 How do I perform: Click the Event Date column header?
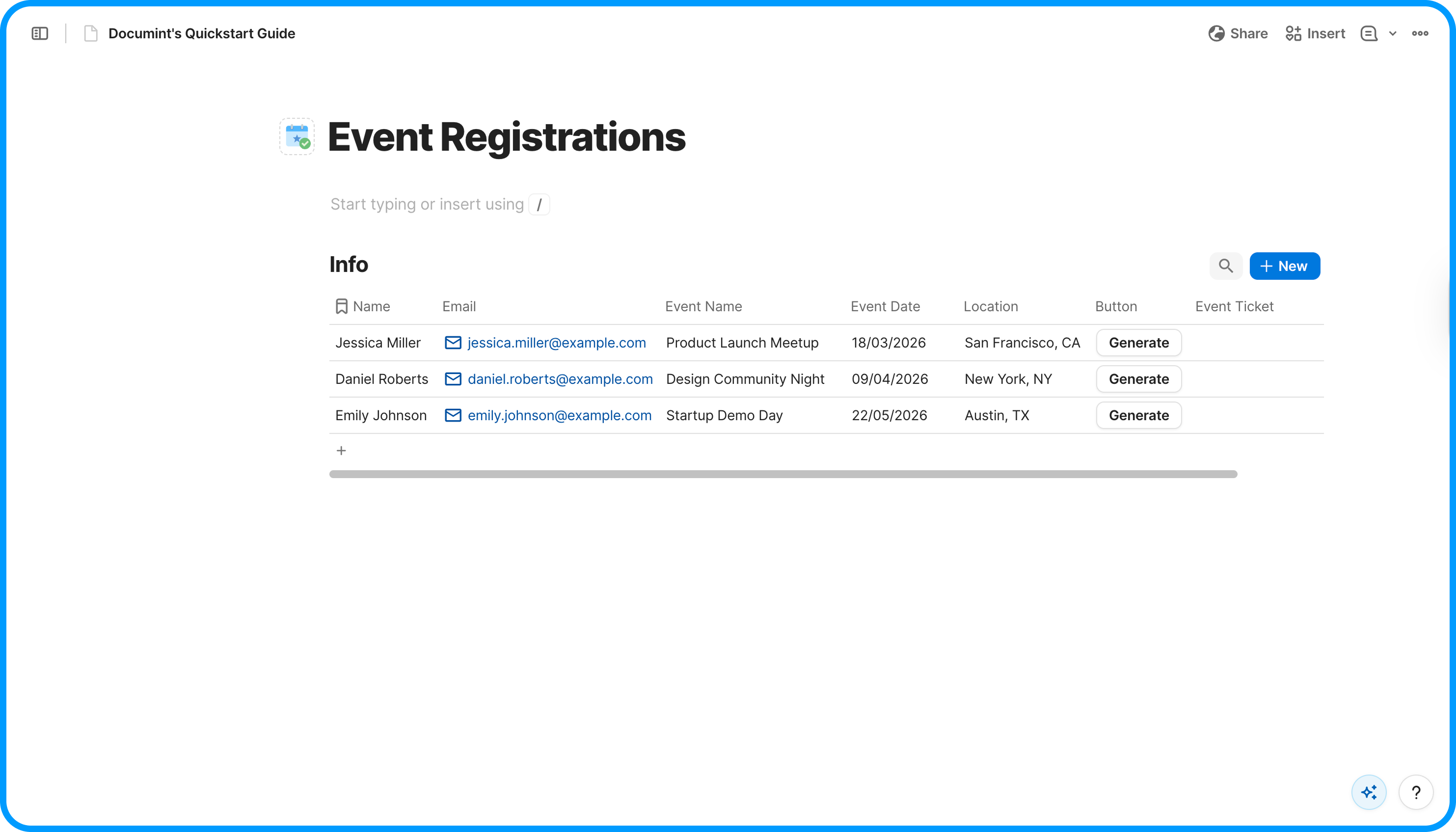[885, 306]
